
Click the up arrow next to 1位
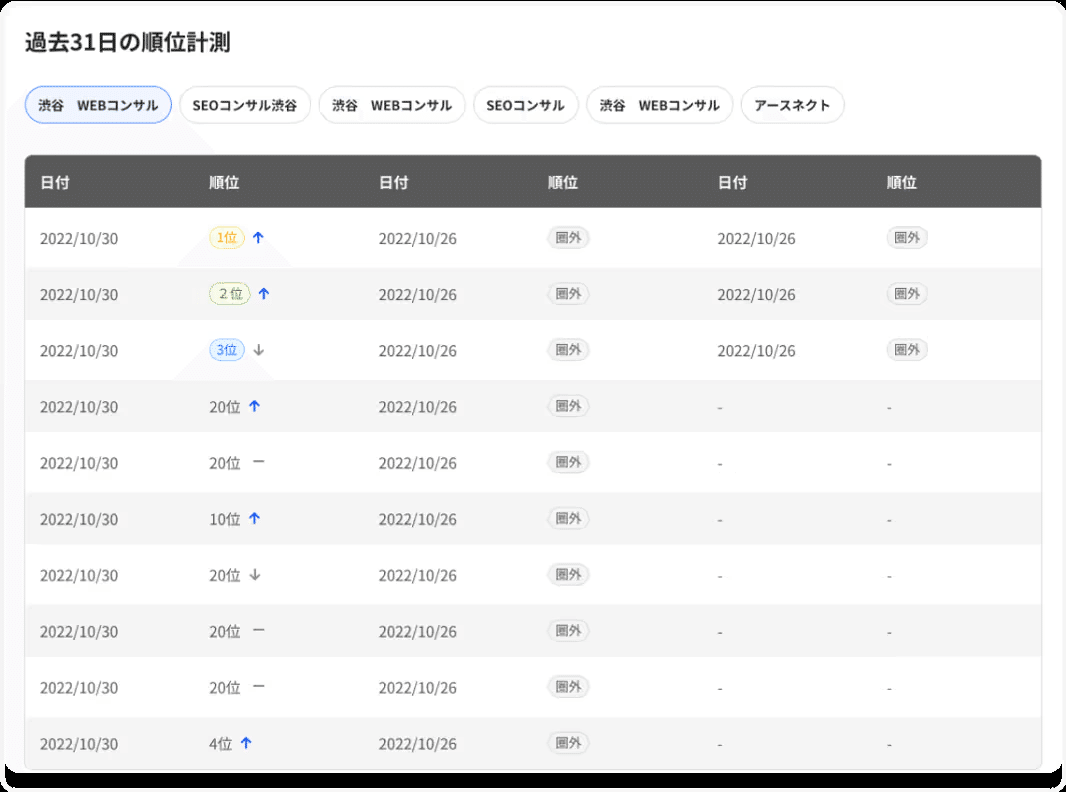pos(259,238)
